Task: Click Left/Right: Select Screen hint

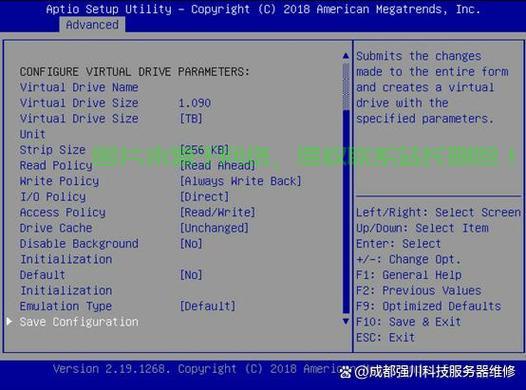Action: [438, 212]
